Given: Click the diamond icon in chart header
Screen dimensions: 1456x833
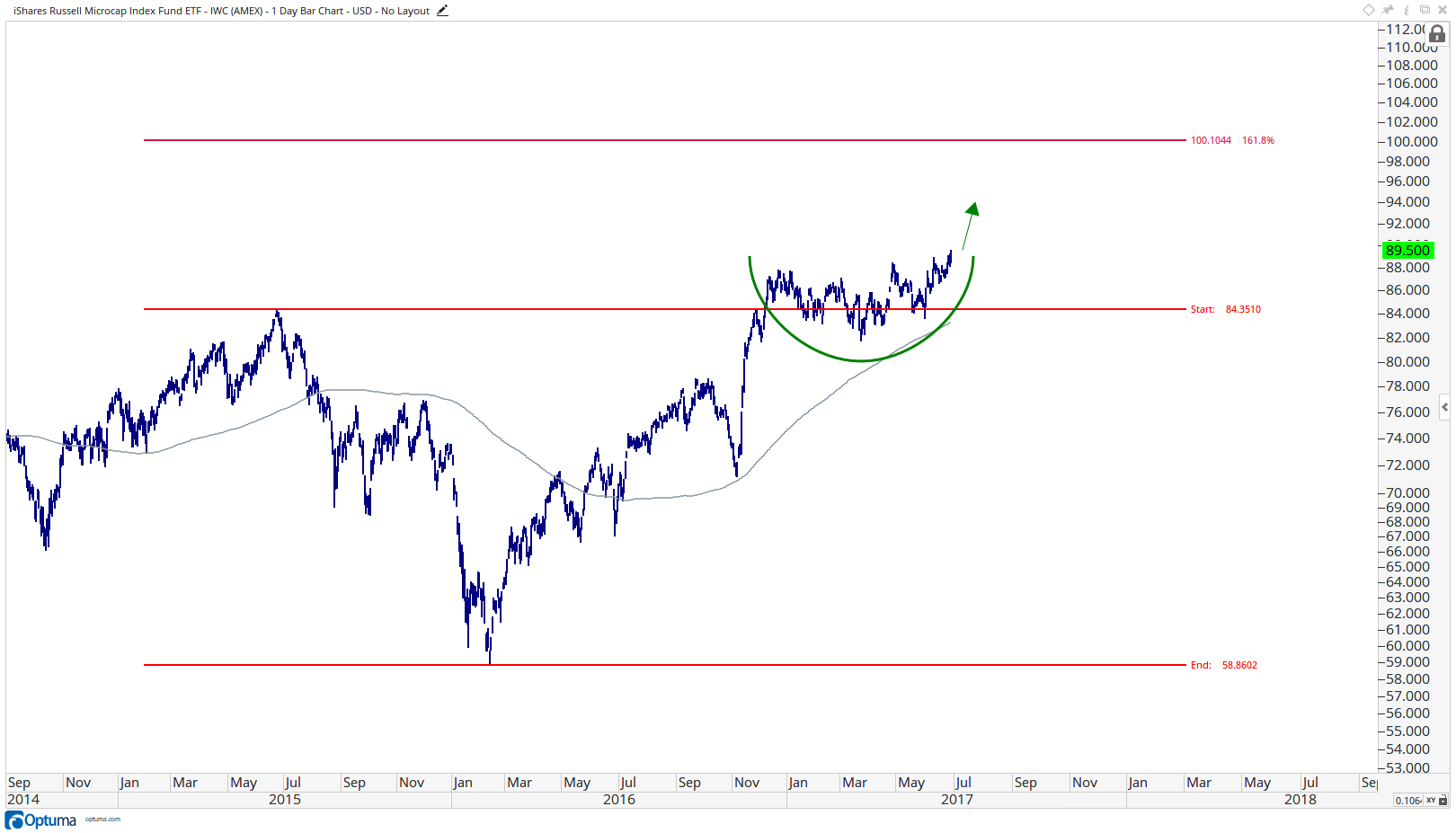Looking at the screenshot, I should tap(1369, 10).
